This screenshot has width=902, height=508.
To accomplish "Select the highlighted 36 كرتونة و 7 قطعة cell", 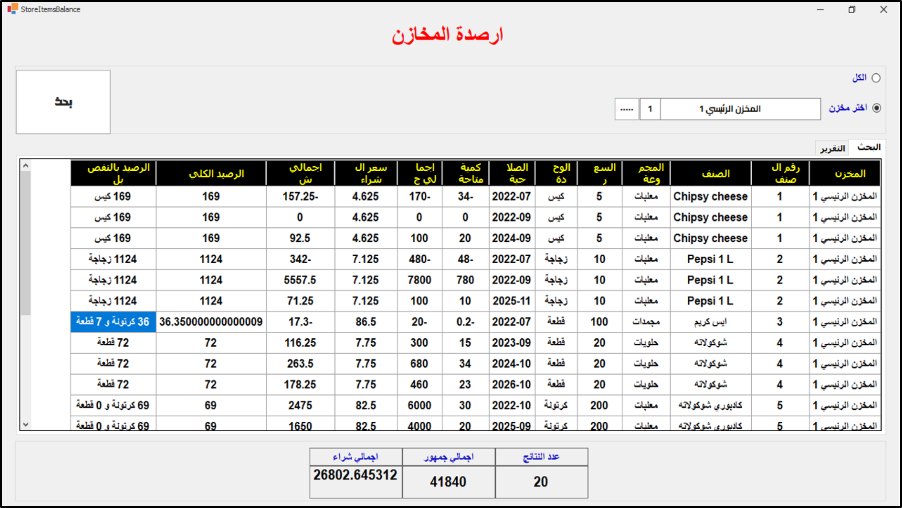I will pyautogui.click(x=113, y=322).
